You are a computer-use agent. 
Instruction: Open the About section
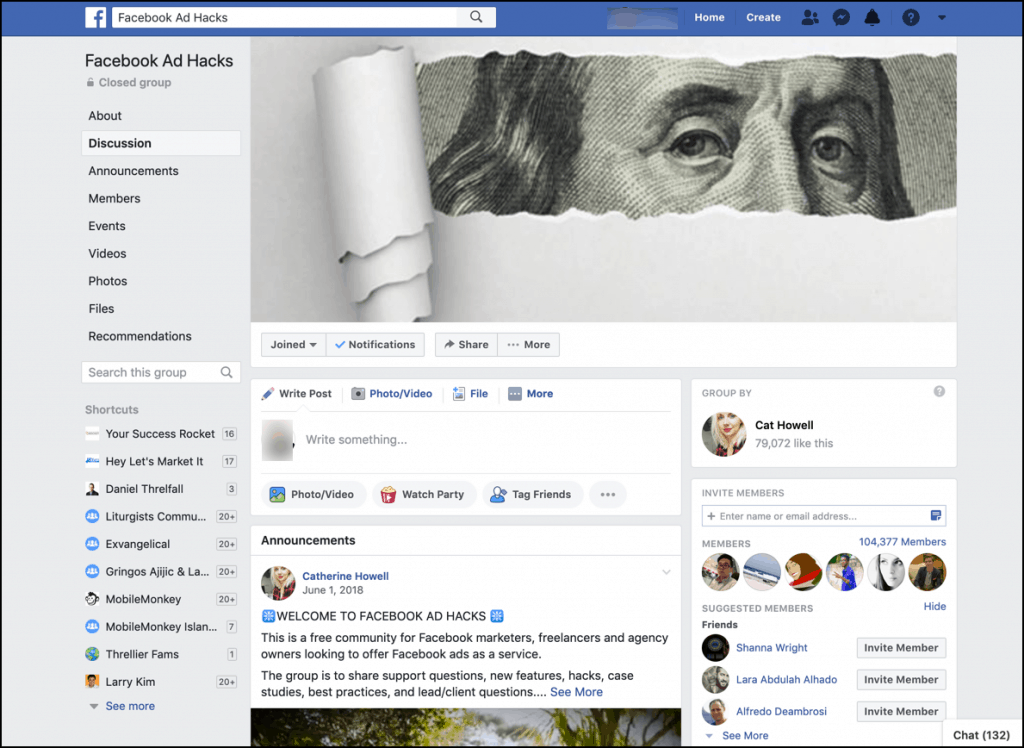click(x=105, y=116)
